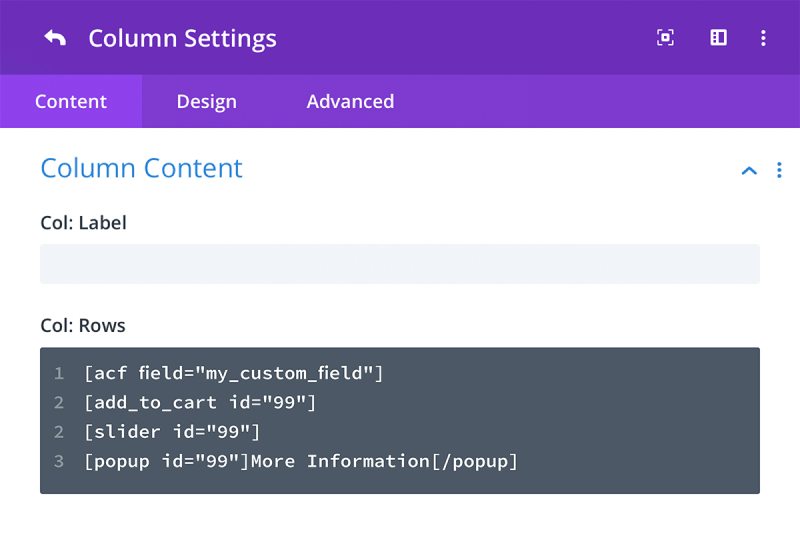Click the slider id shortcode line
The width and height of the screenshot is (800, 534).
(x=172, y=432)
